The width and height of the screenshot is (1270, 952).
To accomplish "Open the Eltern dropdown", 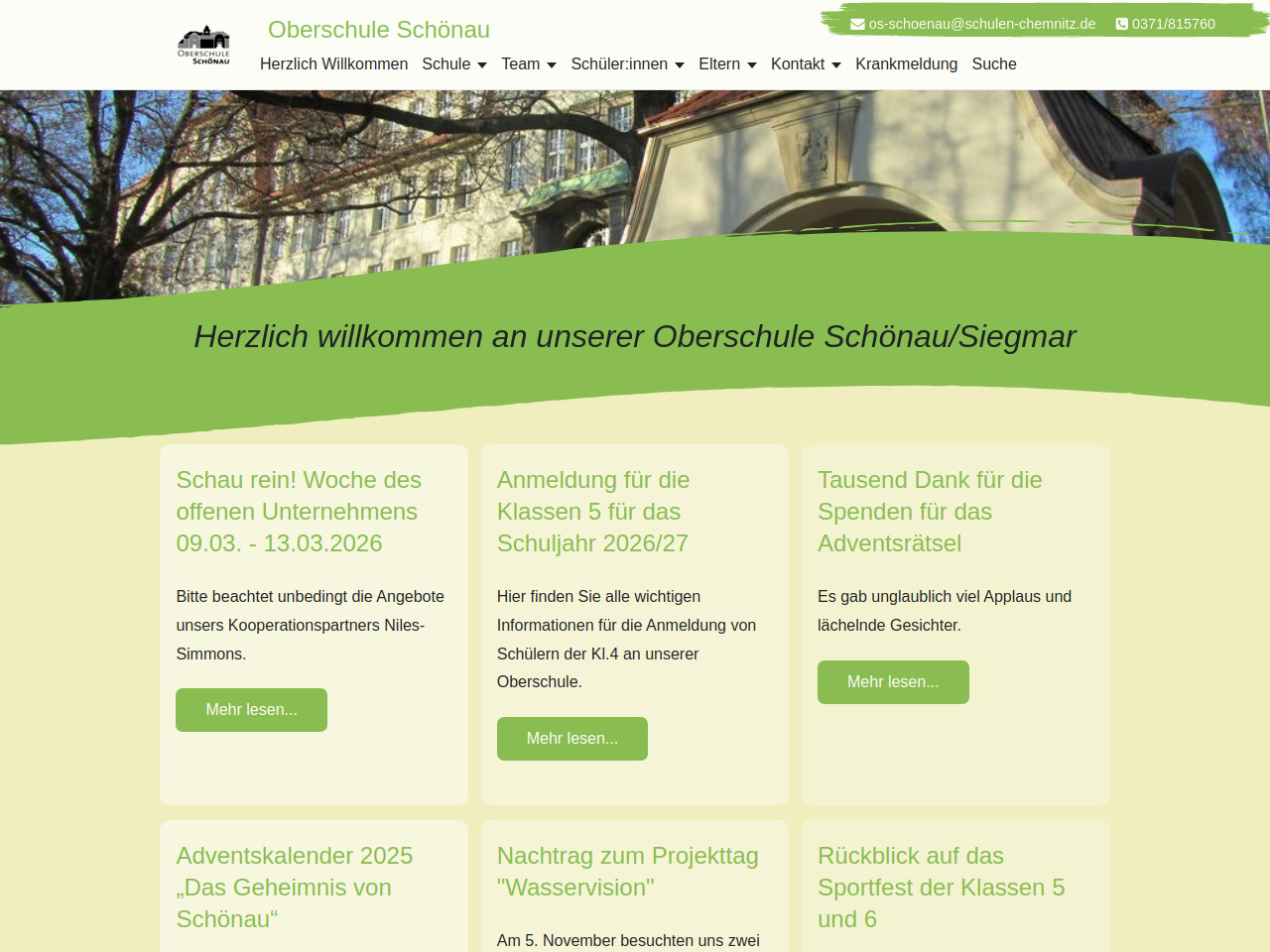I will click(x=727, y=63).
